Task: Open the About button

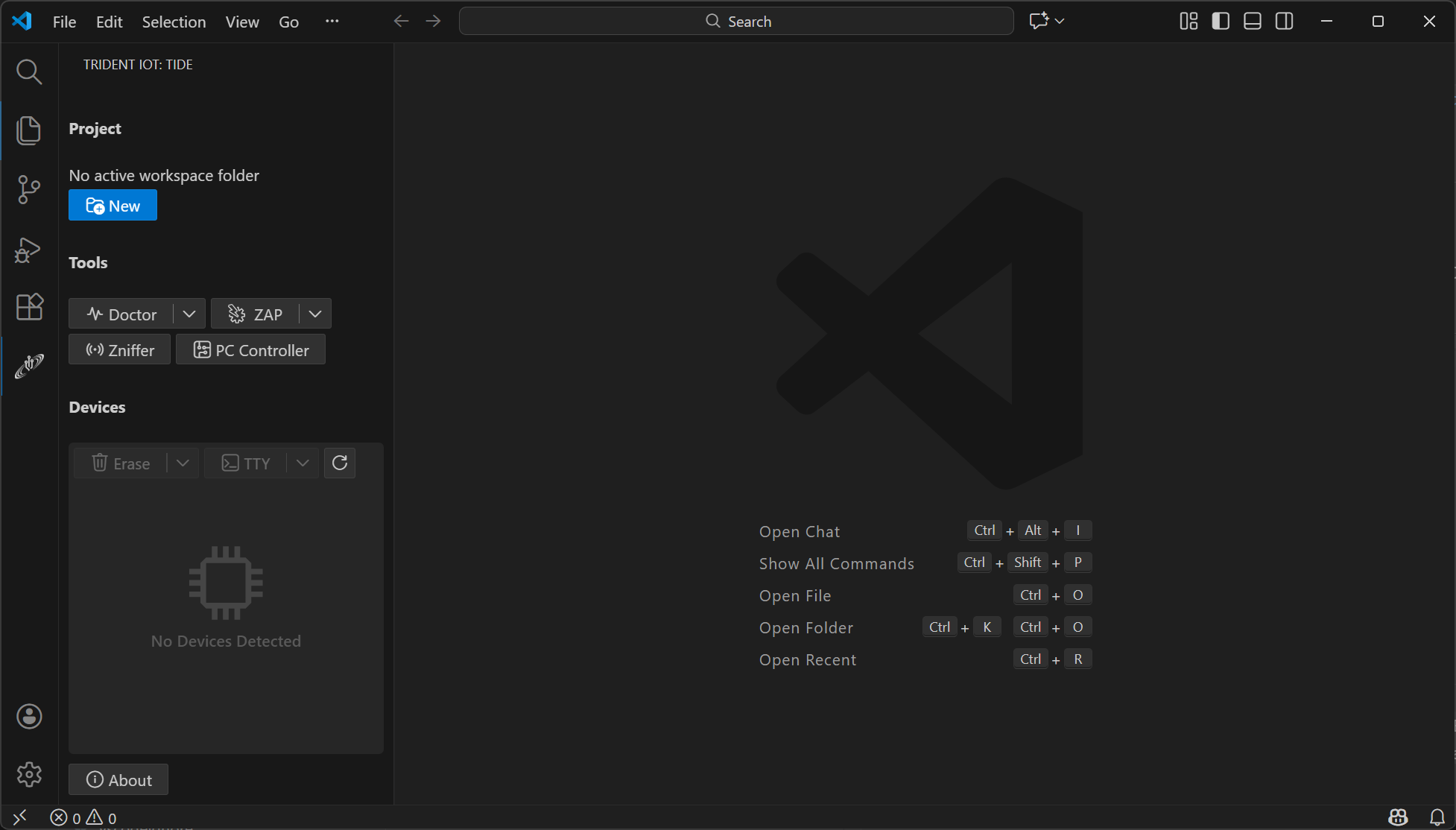Action: 118,779
